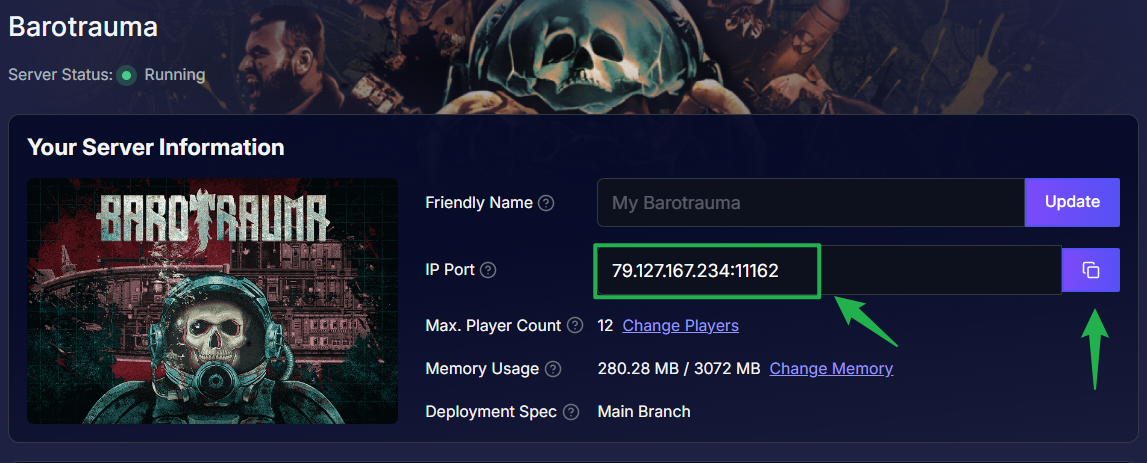Image resolution: width=1147 pixels, height=463 pixels.
Task: Click the IP Port address 79.127.167.234:11162
Action: pos(695,270)
